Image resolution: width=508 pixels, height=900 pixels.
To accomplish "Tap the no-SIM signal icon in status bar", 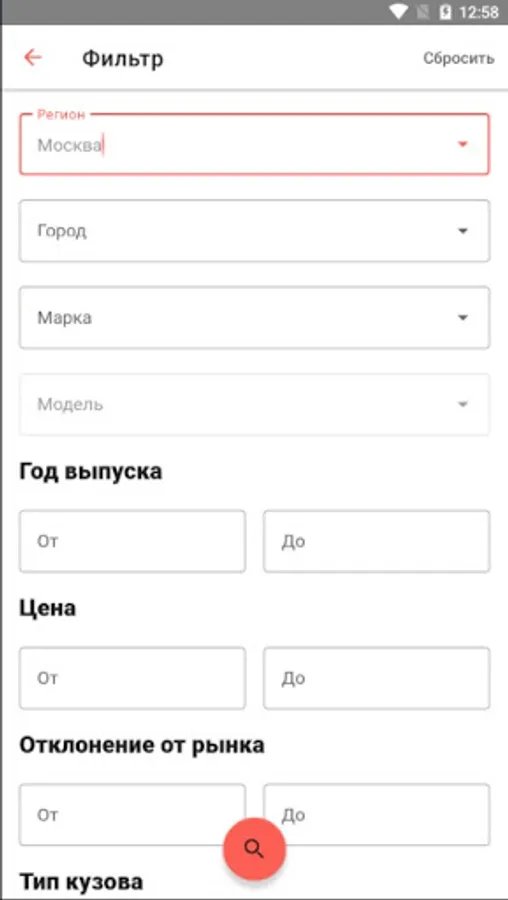I will pyautogui.click(x=422, y=12).
